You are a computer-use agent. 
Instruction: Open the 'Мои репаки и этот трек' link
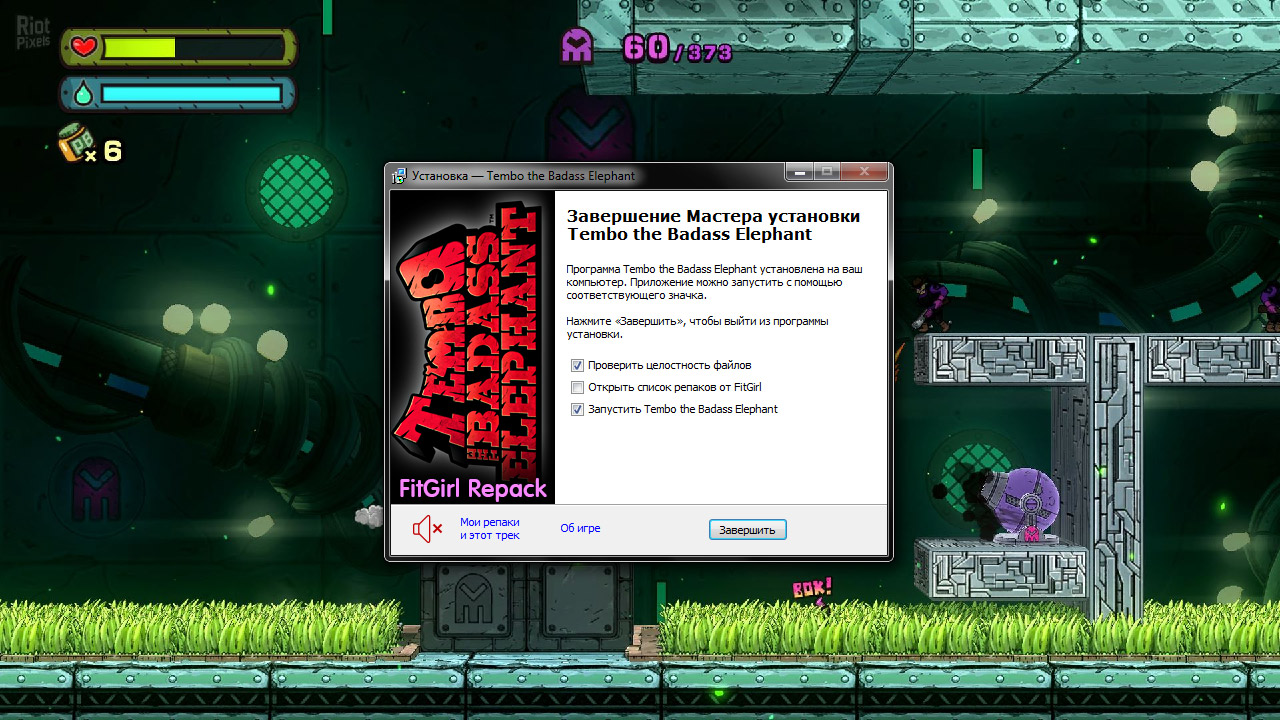coord(490,529)
